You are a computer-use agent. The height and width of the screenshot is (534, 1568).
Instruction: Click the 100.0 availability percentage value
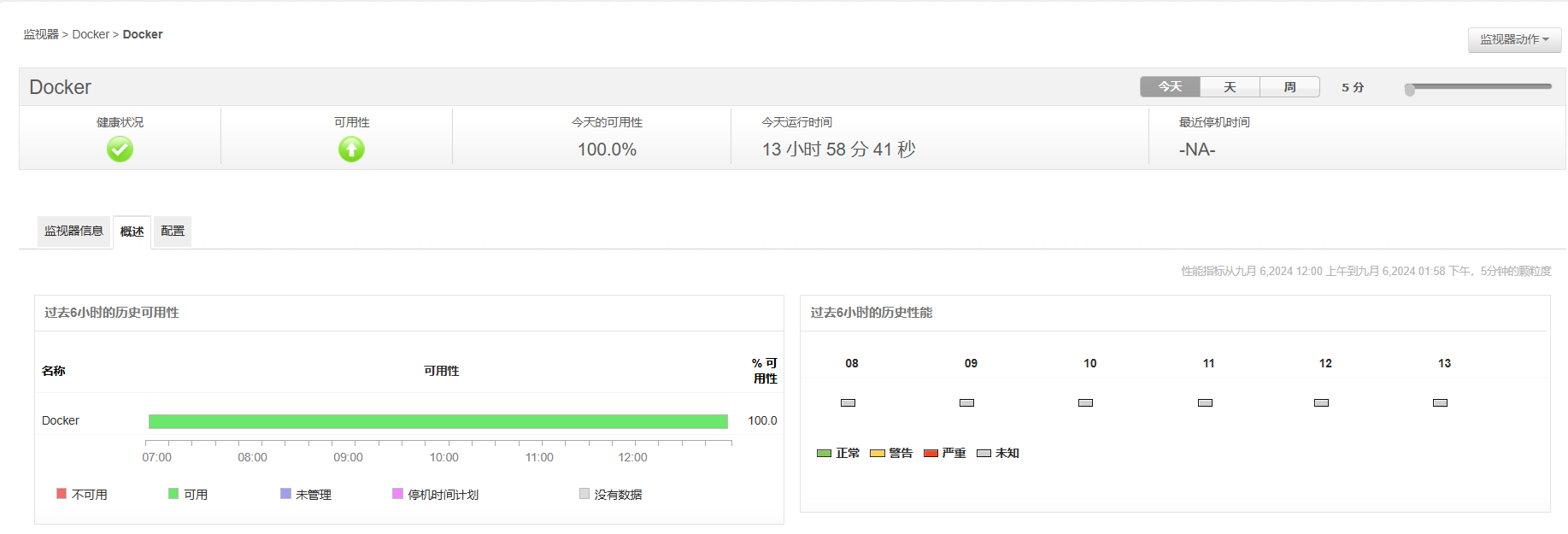click(762, 420)
